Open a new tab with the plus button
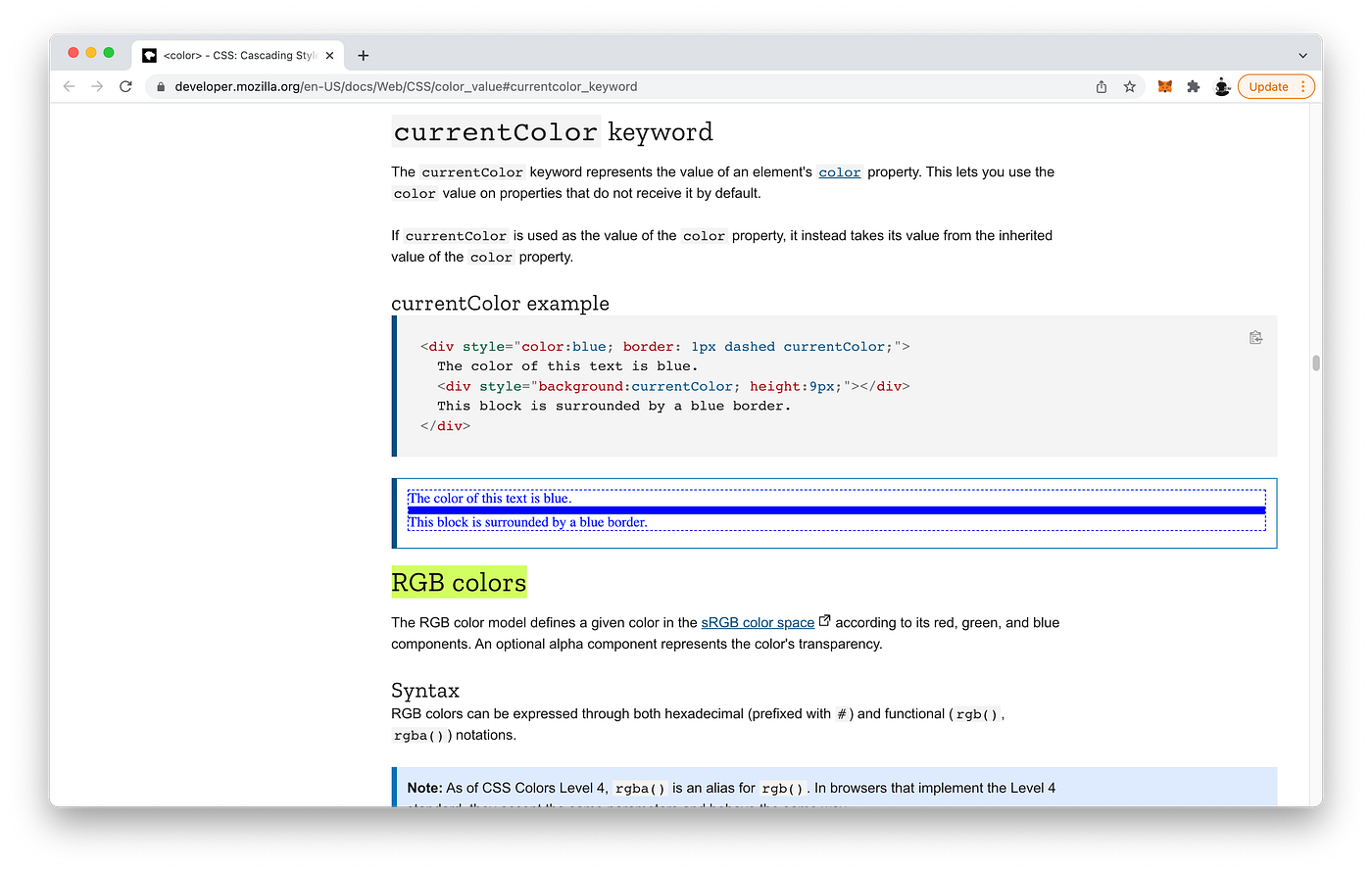1372x872 pixels. [x=364, y=55]
